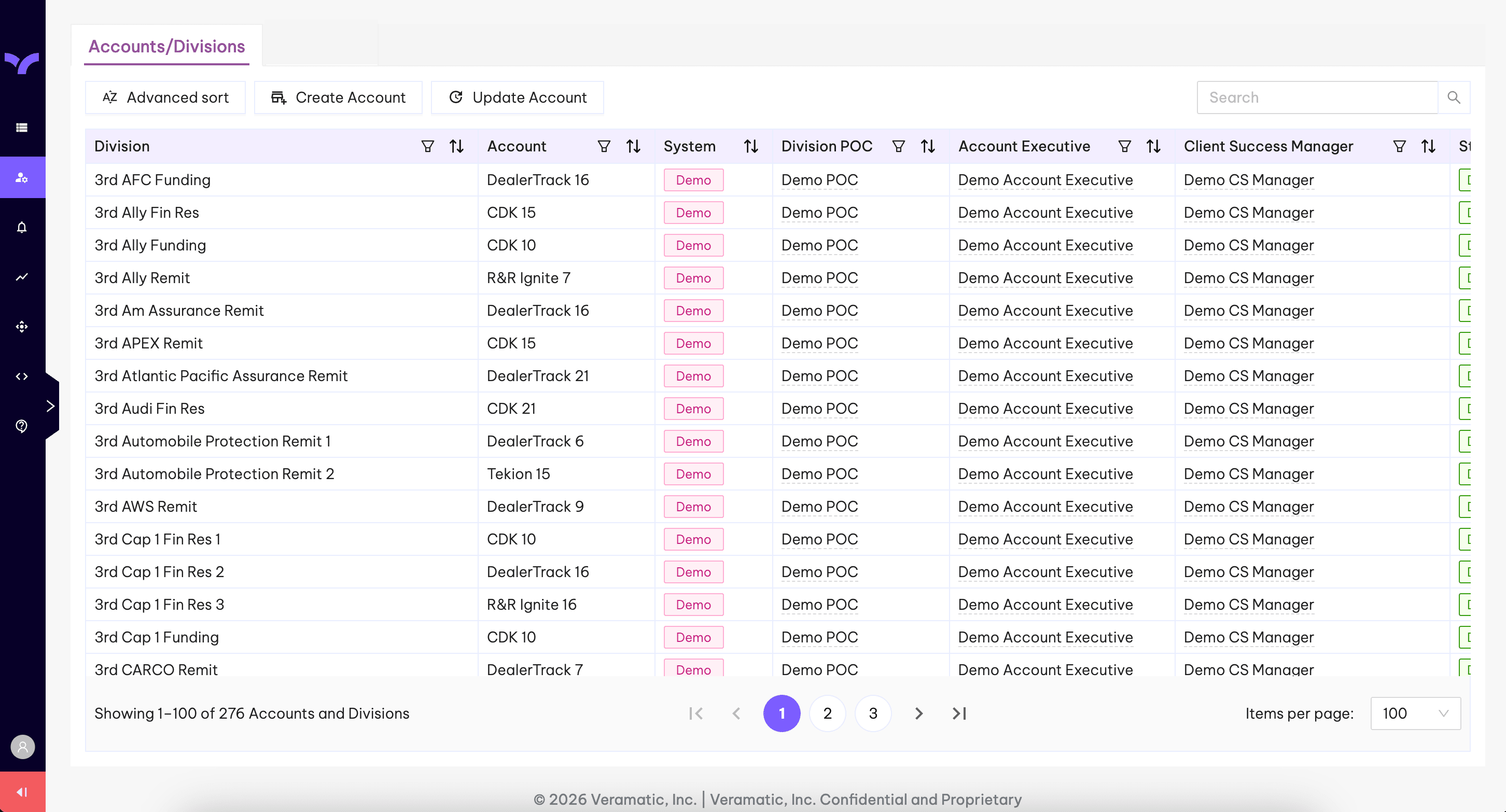Viewport: 1506px width, 812px height.
Task: Sort the Client Success Manager column
Action: (1428, 146)
